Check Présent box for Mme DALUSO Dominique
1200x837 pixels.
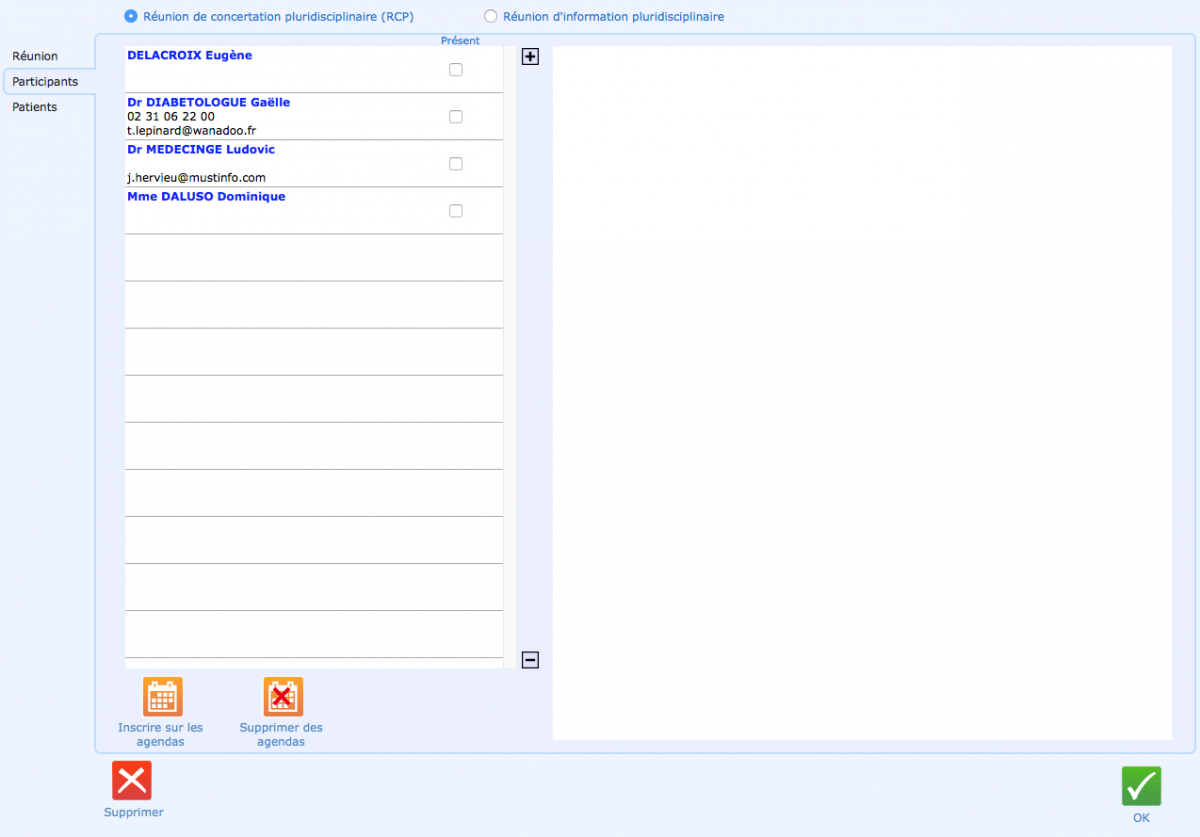456,211
